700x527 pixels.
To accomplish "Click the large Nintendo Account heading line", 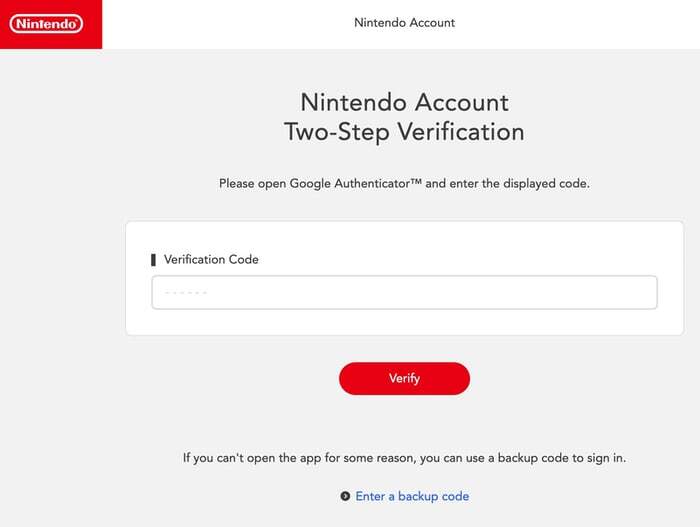I will pyautogui.click(x=404, y=103).
